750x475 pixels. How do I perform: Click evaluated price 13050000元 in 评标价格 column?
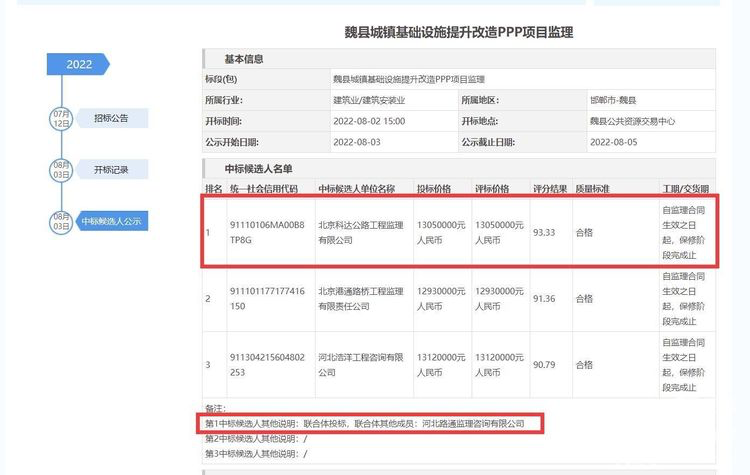pos(499,232)
